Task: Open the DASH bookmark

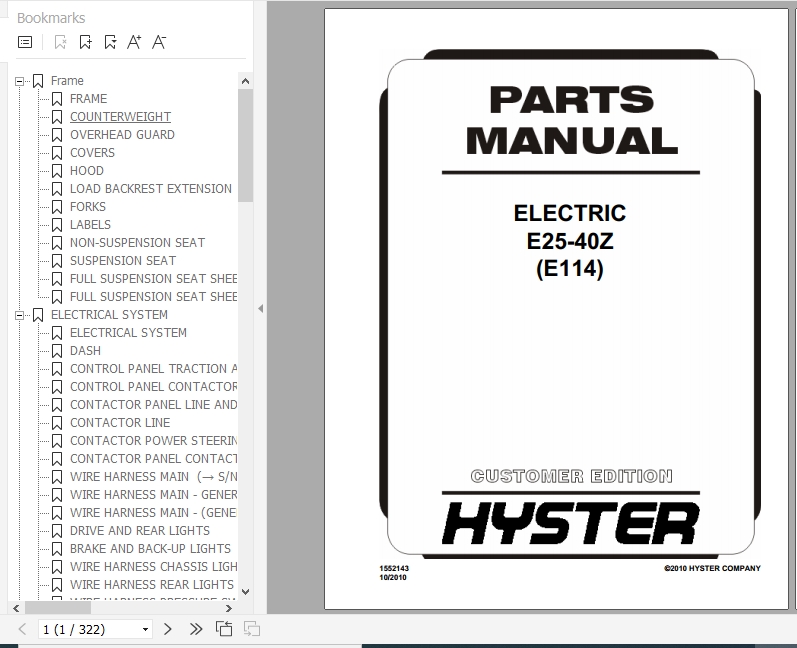Action: (x=85, y=351)
